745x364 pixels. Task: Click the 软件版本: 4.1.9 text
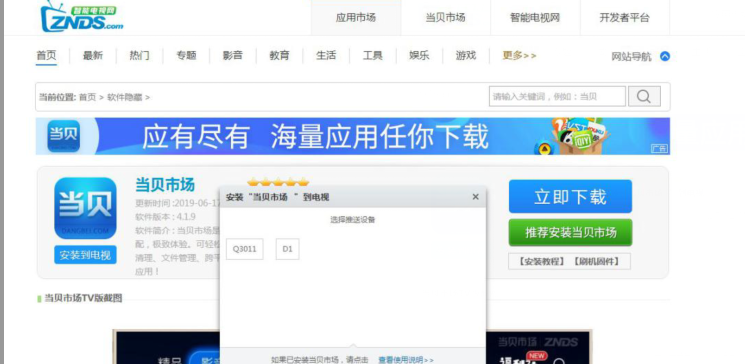[x=165, y=217]
